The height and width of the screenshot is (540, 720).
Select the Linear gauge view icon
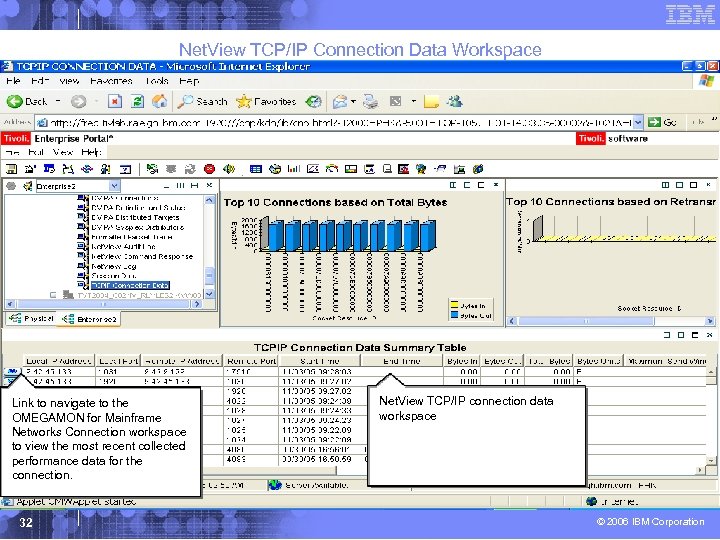[x=351, y=169]
